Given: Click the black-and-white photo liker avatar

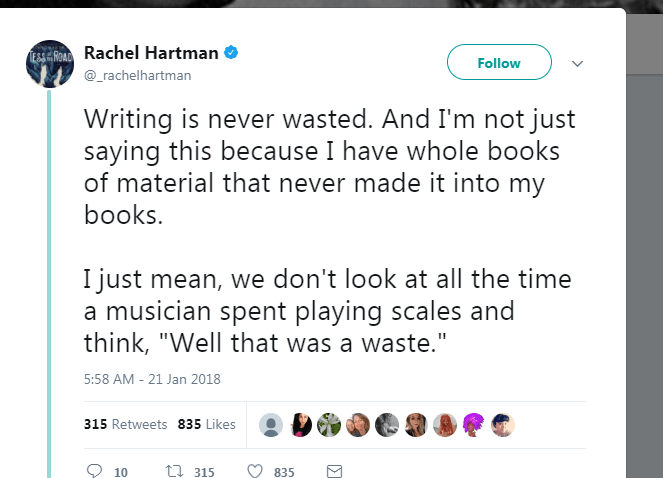Looking at the screenshot, I should tap(388, 425).
